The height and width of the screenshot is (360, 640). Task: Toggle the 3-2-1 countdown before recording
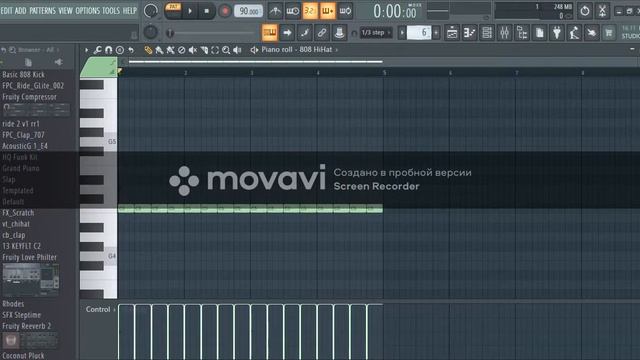pyautogui.click(x=310, y=11)
